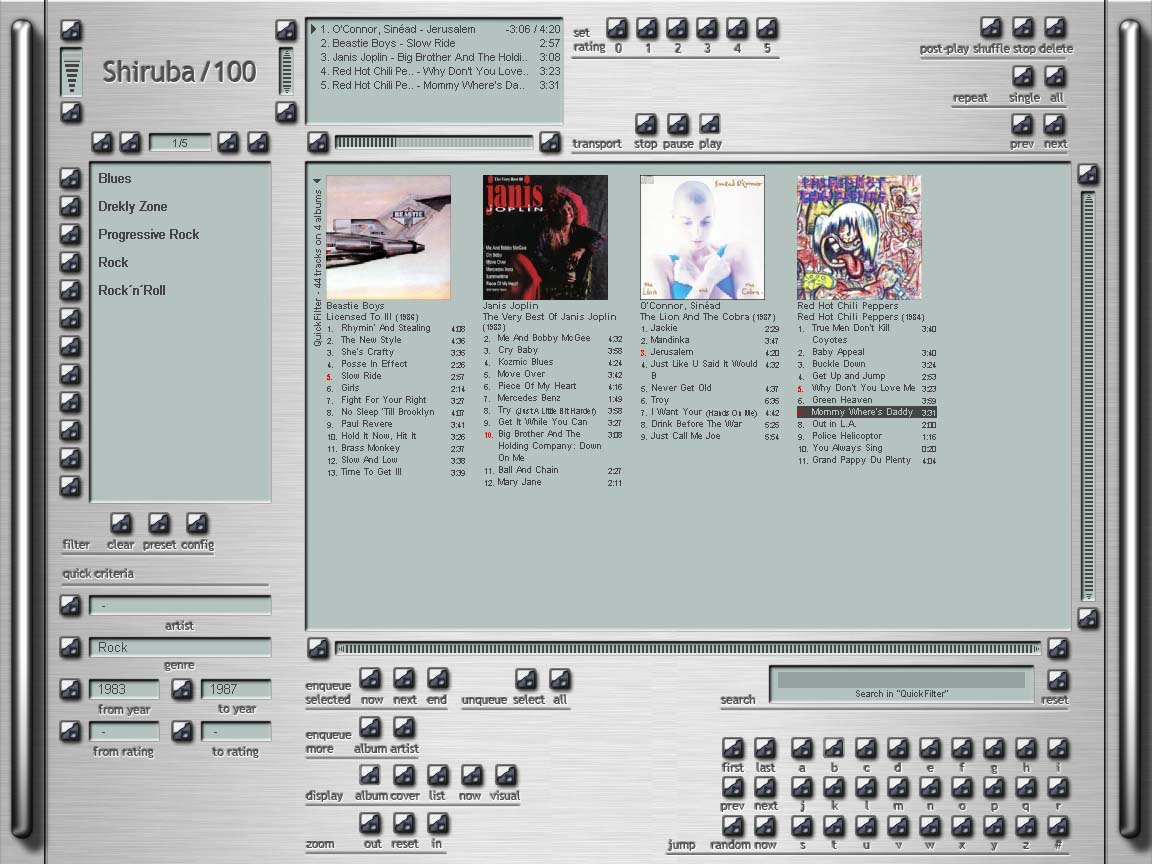The width and height of the screenshot is (1152, 864).
Task: Skip to next track button
Action: click(1054, 125)
